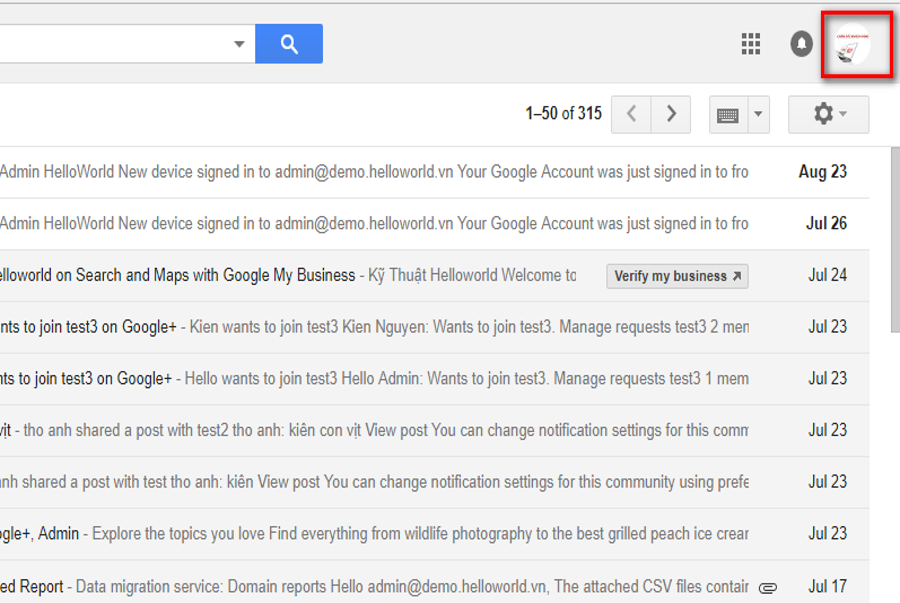Open the Data migration service report email

(x=435, y=582)
